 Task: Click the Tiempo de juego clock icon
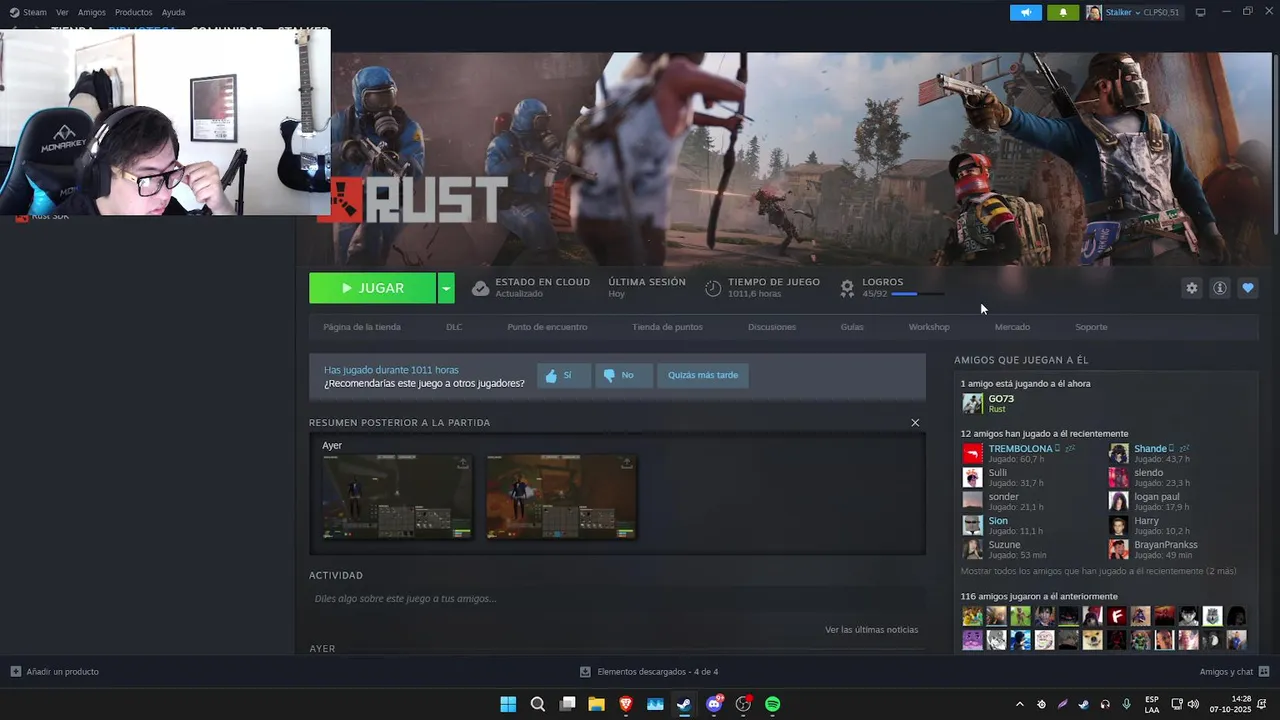pyautogui.click(x=713, y=288)
